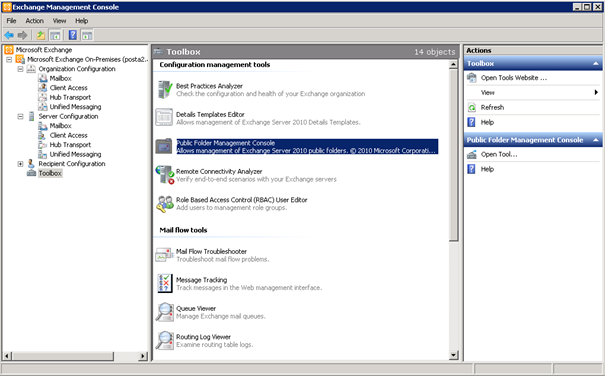
Task: Open the View submenu arrow in Actions
Action: [596, 92]
